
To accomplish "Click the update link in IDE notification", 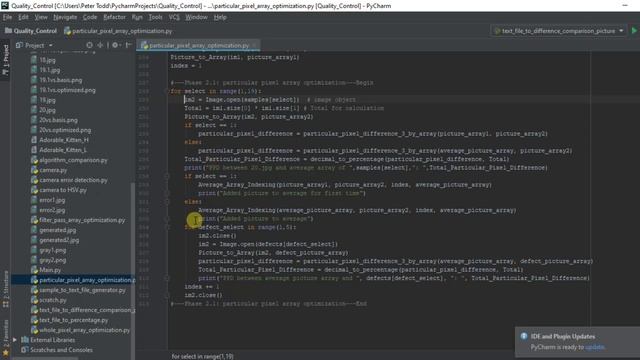I will click(x=595, y=347).
